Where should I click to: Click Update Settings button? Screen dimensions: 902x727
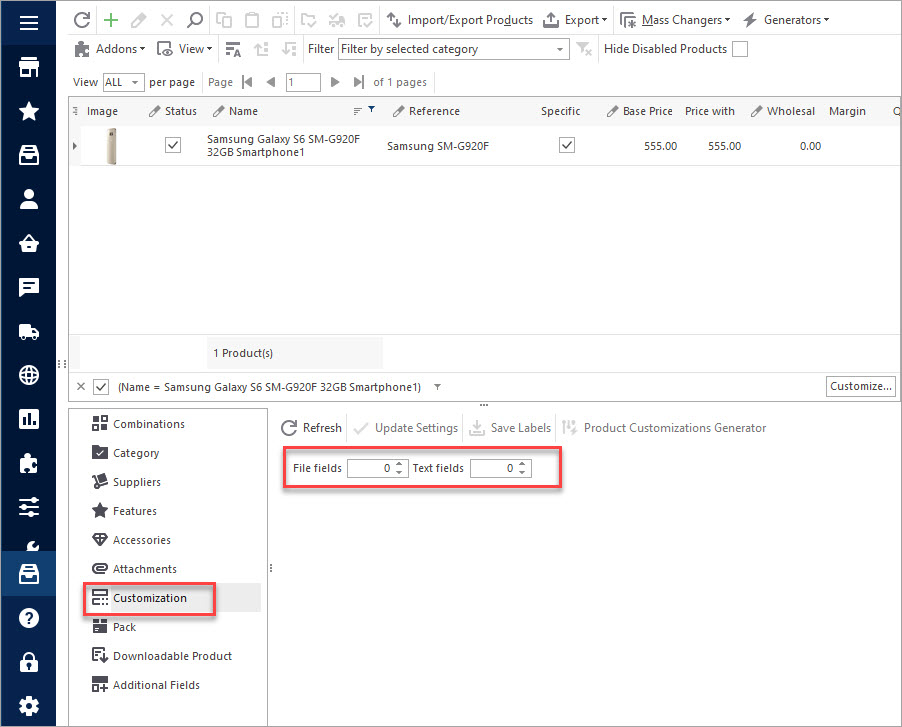(x=406, y=428)
